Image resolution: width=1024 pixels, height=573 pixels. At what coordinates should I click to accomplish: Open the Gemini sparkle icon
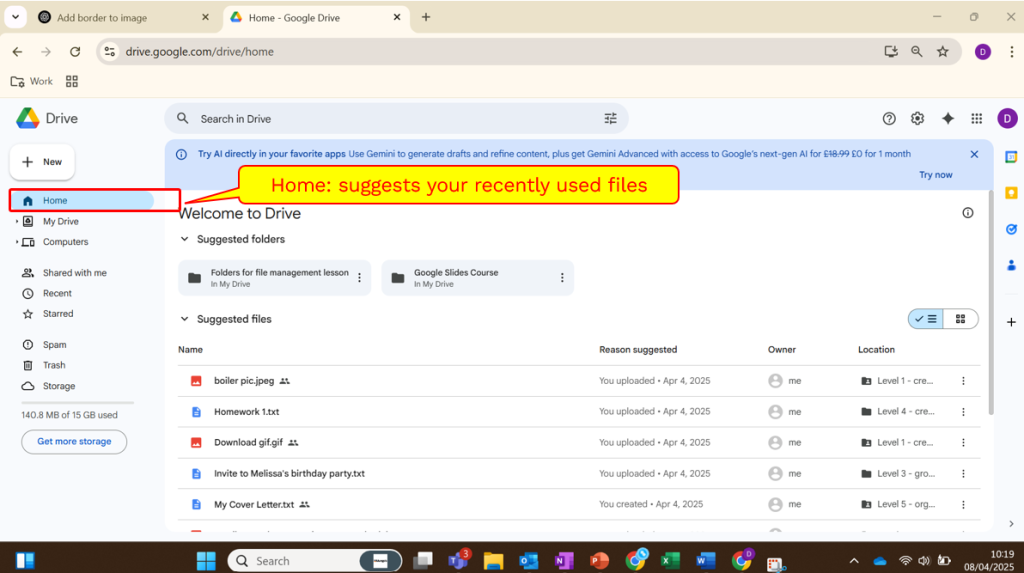point(947,118)
